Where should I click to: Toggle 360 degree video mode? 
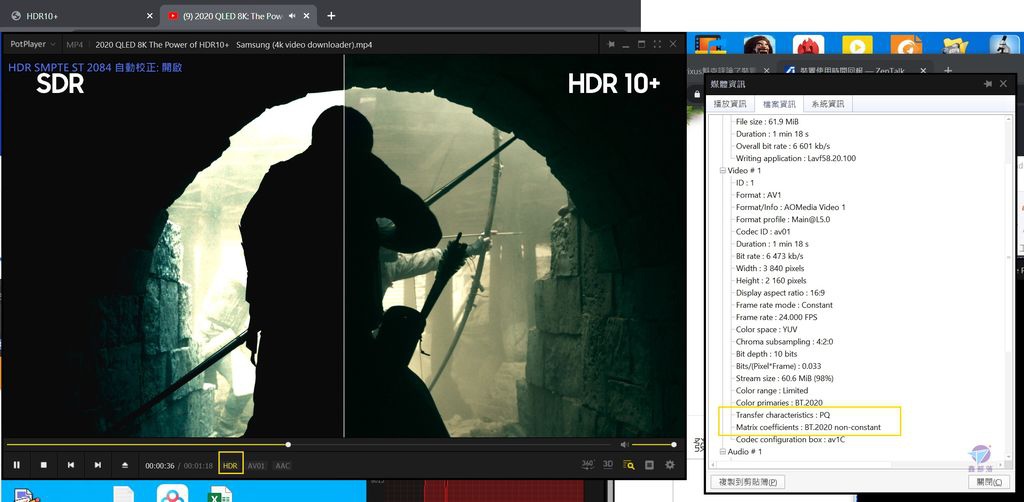pyautogui.click(x=587, y=464)
